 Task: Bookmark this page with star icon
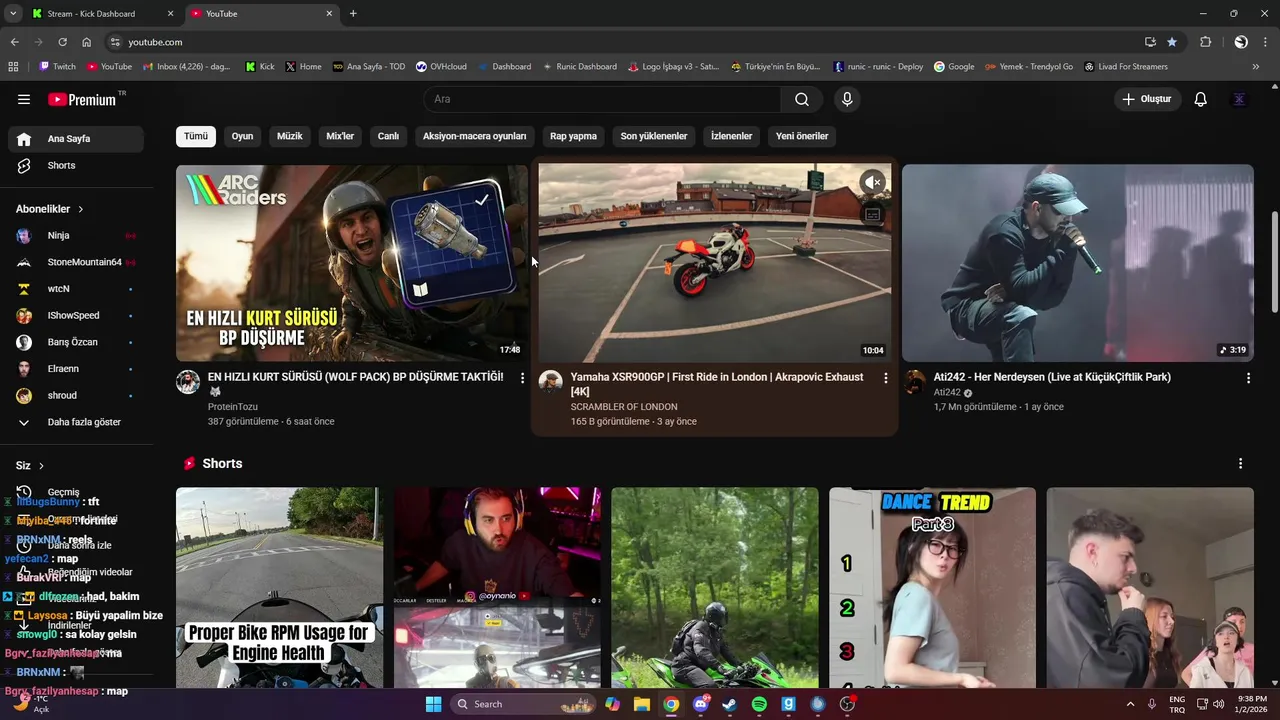pyautogui.click(x=1172, y=42)
